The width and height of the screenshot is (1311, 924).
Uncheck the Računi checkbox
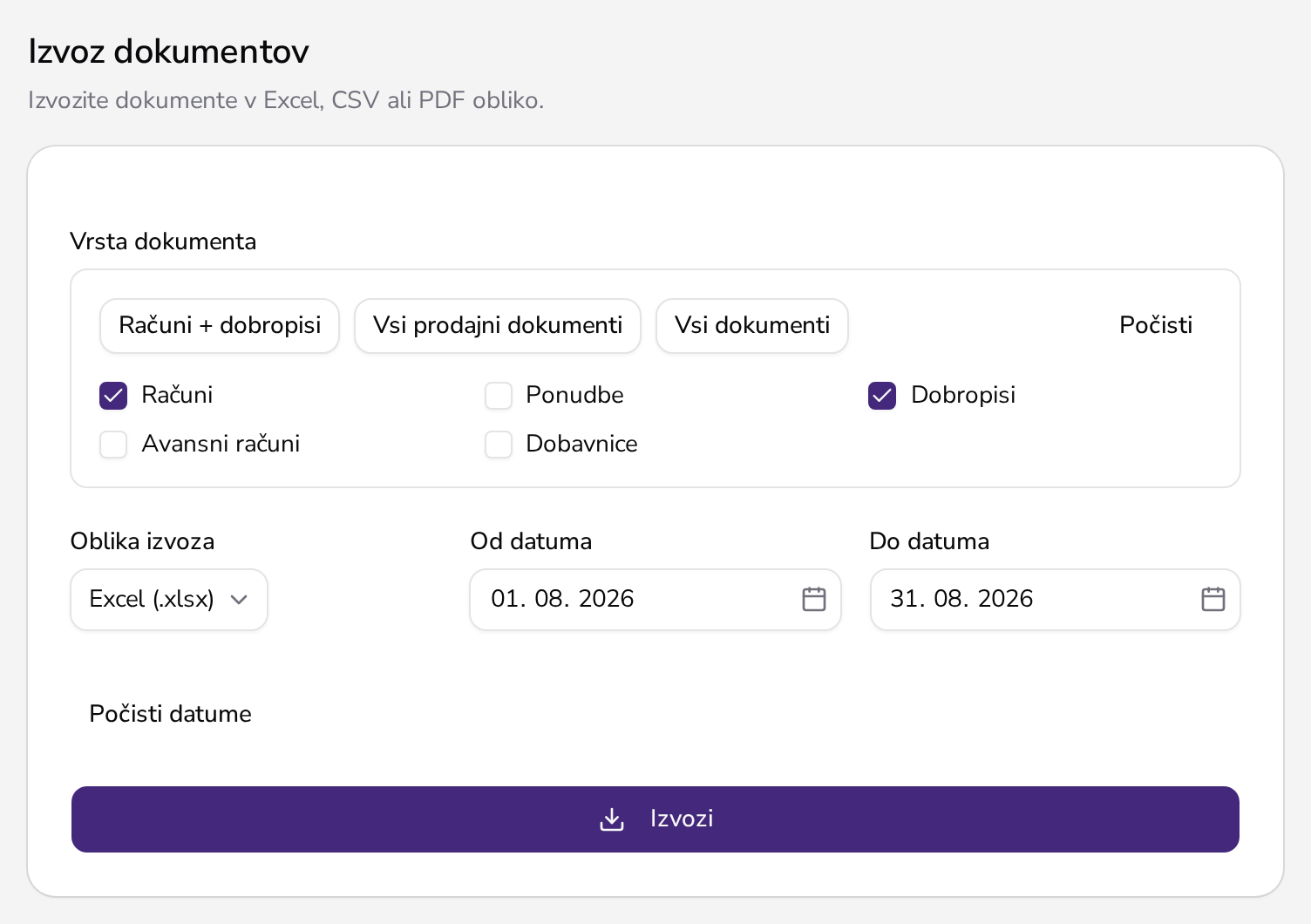coord(113,396)
